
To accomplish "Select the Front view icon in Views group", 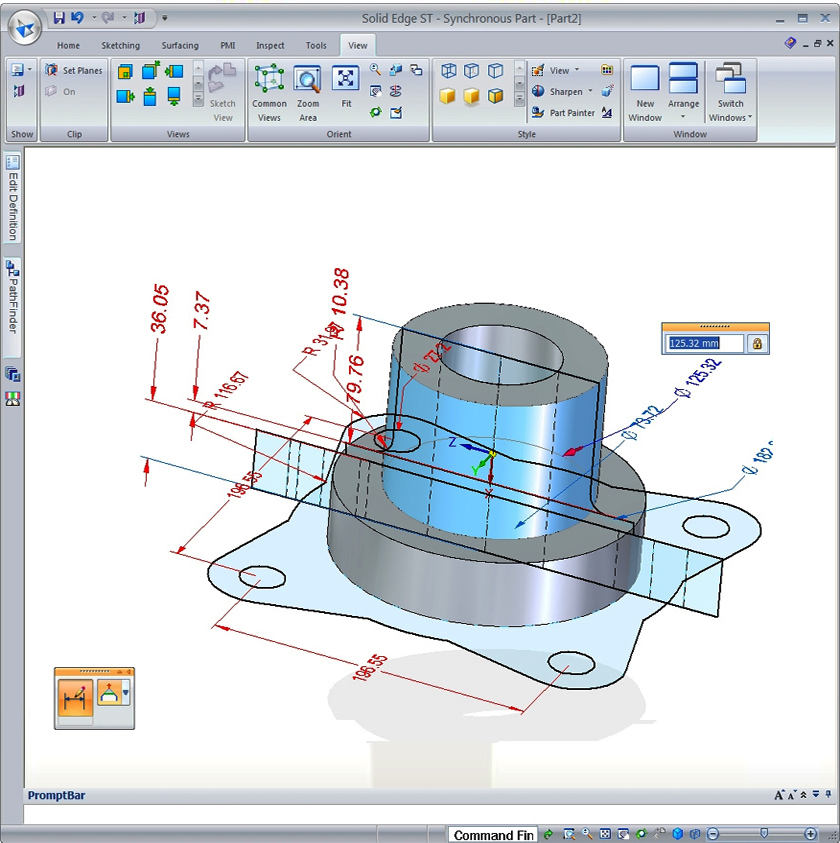I will pyautogui.click(x=125, y=71).
